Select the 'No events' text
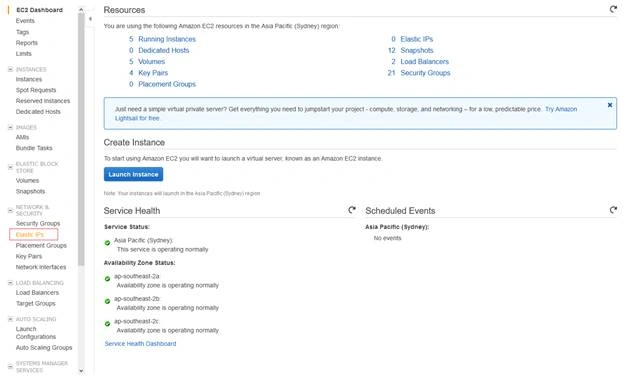The width and height of the screenshot is (623, 377). [x=387, y=238]
